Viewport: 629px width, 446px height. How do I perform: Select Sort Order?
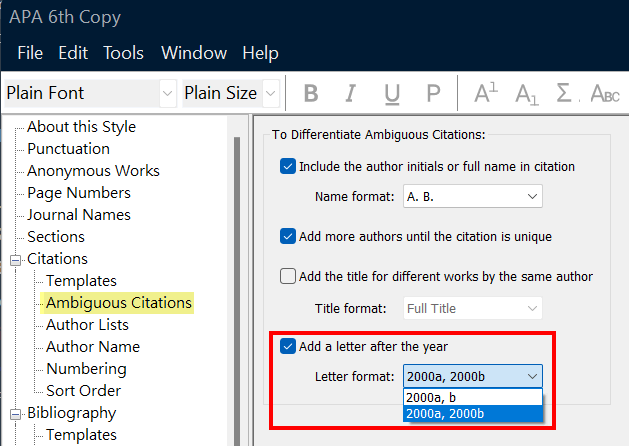(83, 391)
